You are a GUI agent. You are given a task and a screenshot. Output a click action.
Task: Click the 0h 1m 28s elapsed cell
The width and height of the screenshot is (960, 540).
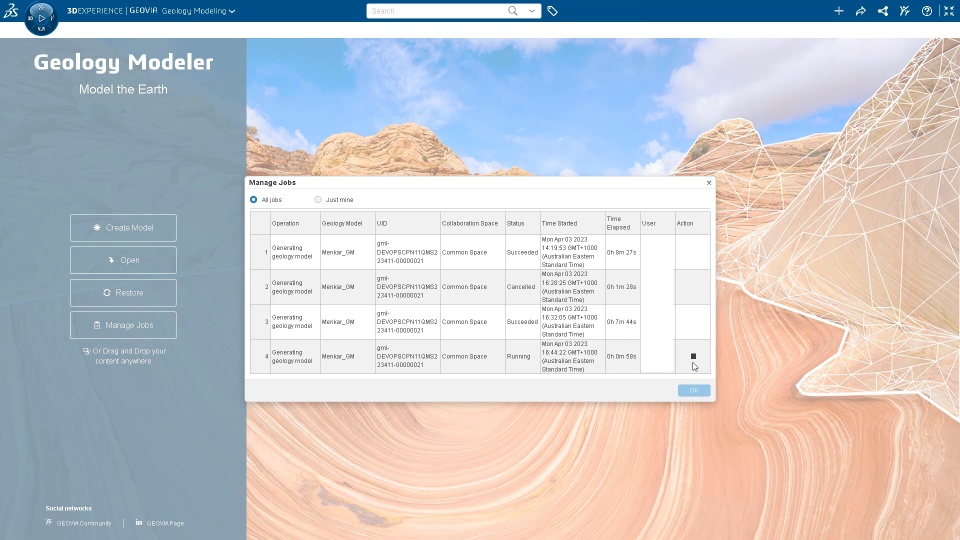click(x=623, y=287)
